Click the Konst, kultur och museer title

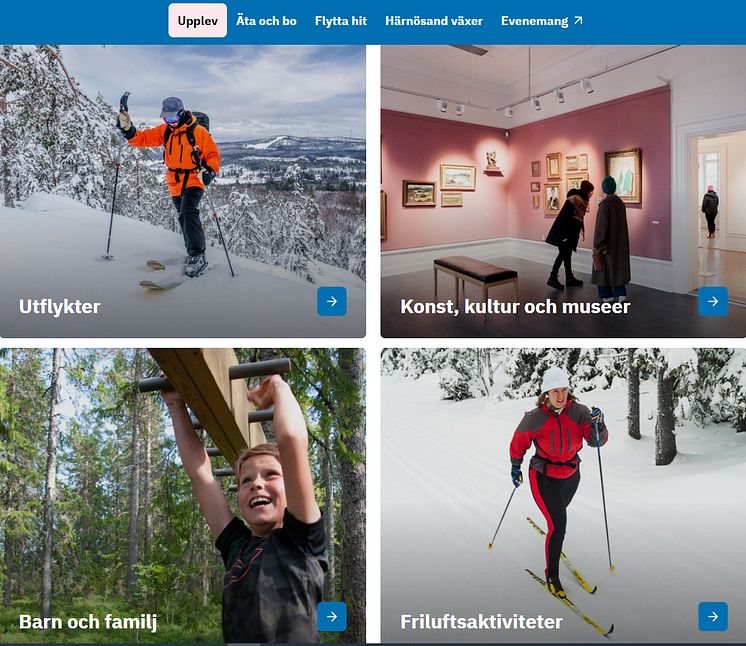[515, 307]
